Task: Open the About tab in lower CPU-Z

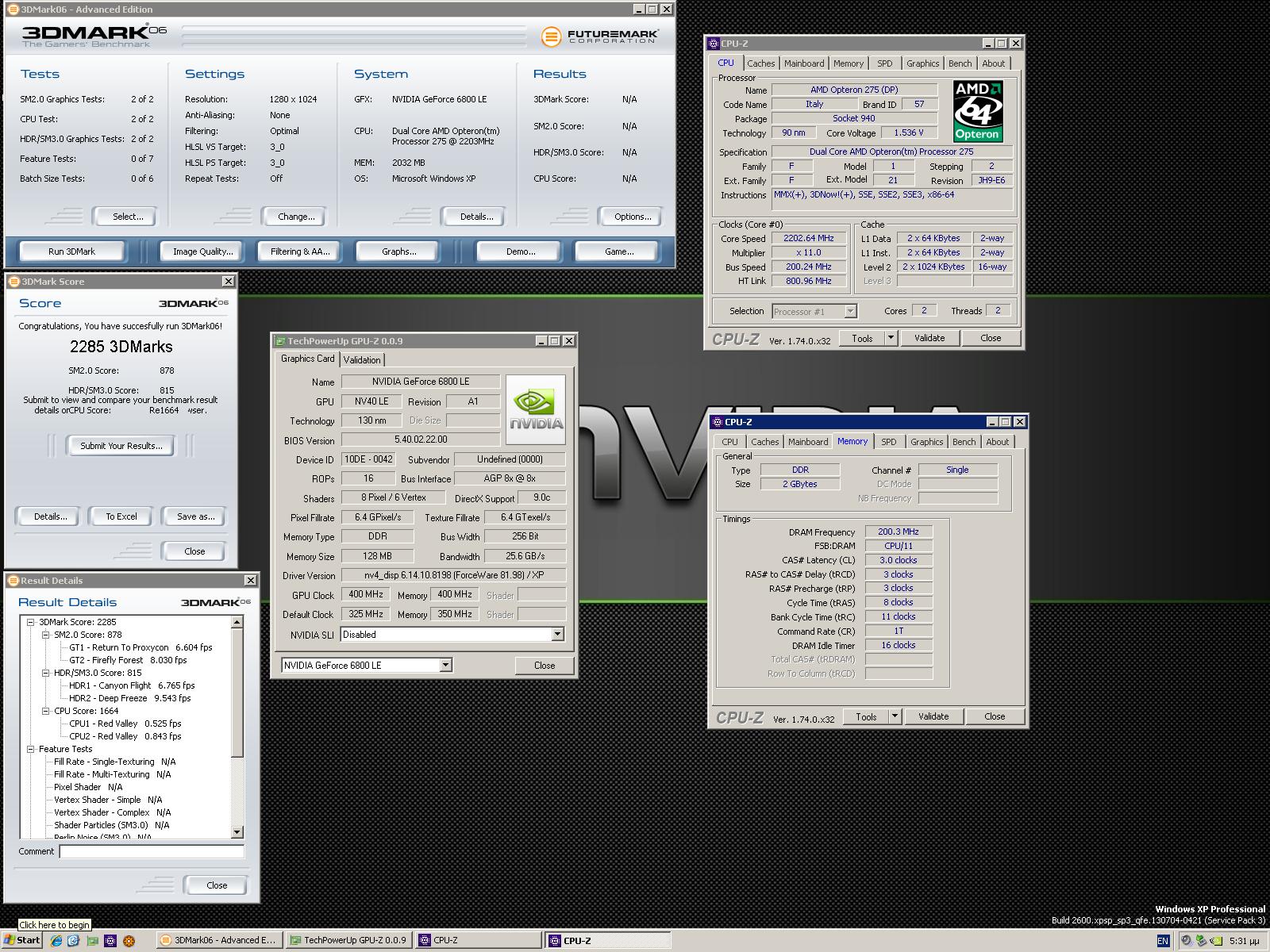Action: [x=997, y=442]
